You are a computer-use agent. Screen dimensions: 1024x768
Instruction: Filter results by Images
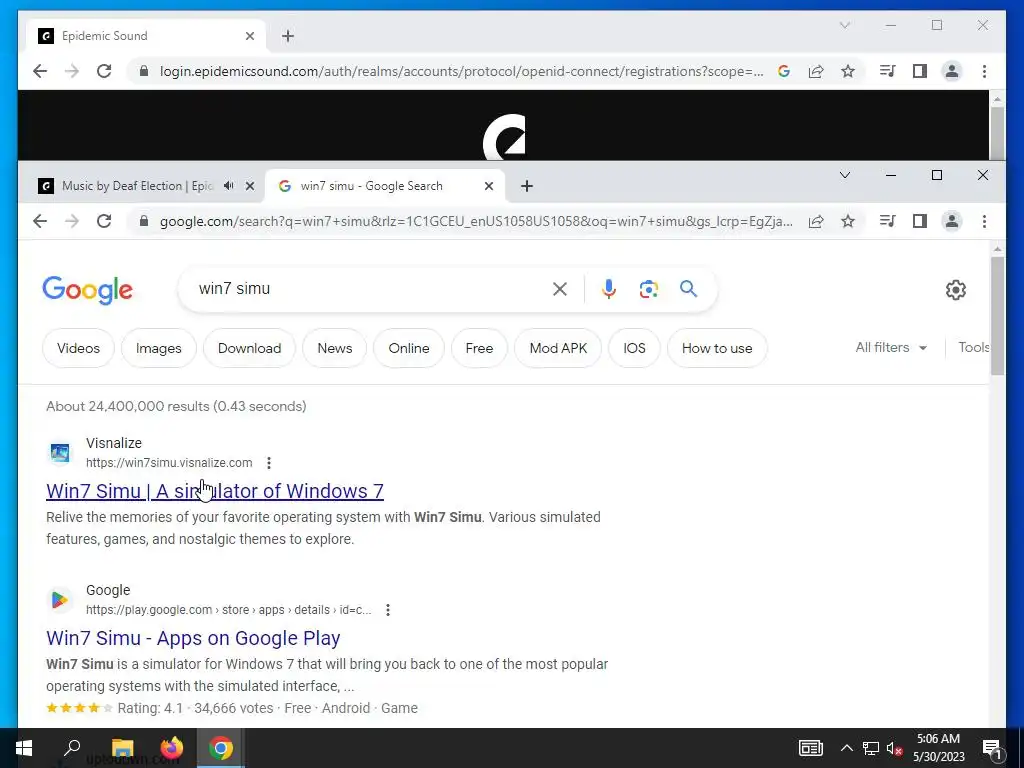tap(159, 348)
